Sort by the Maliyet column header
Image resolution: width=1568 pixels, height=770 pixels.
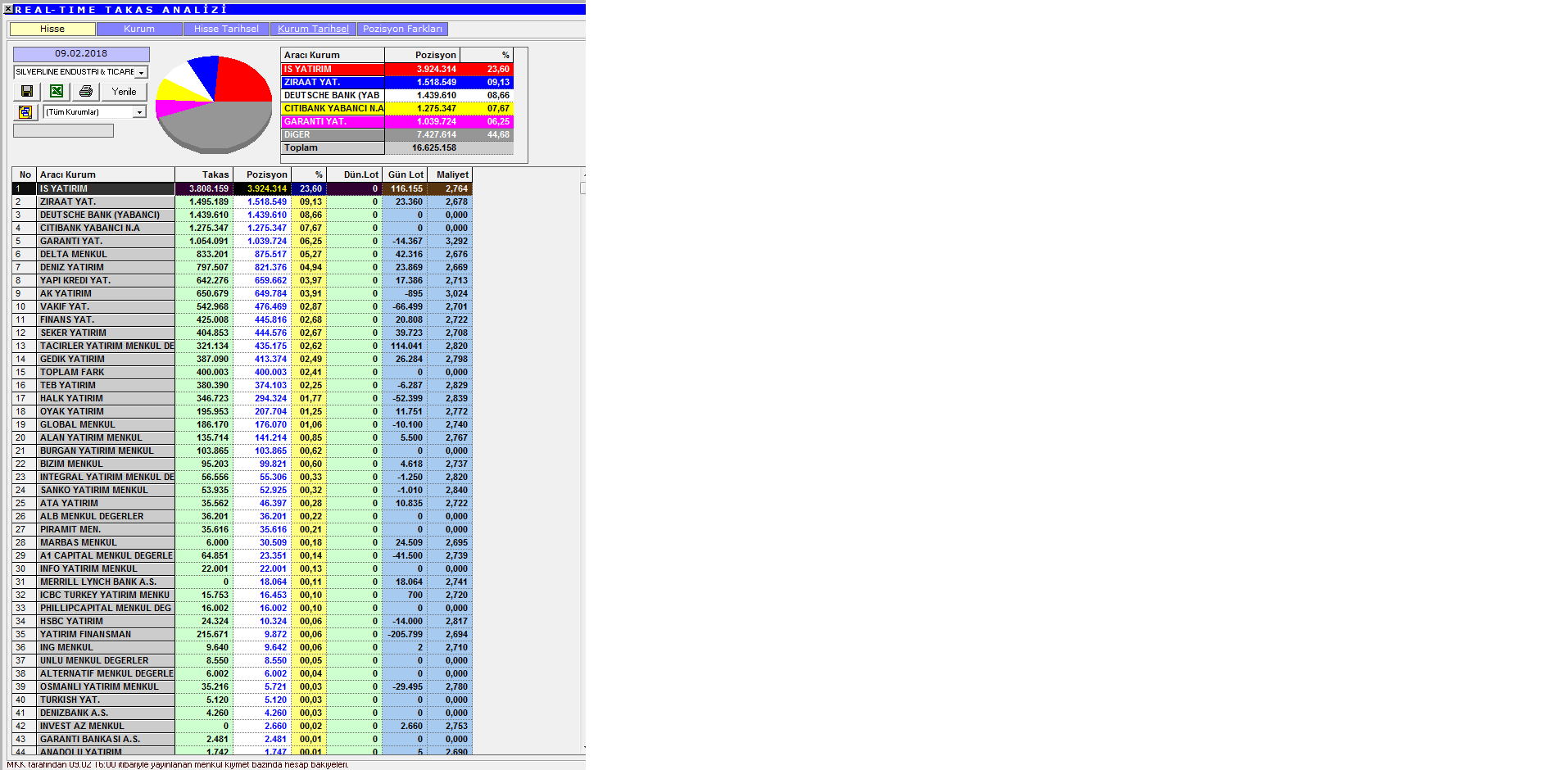pos(450,174)
